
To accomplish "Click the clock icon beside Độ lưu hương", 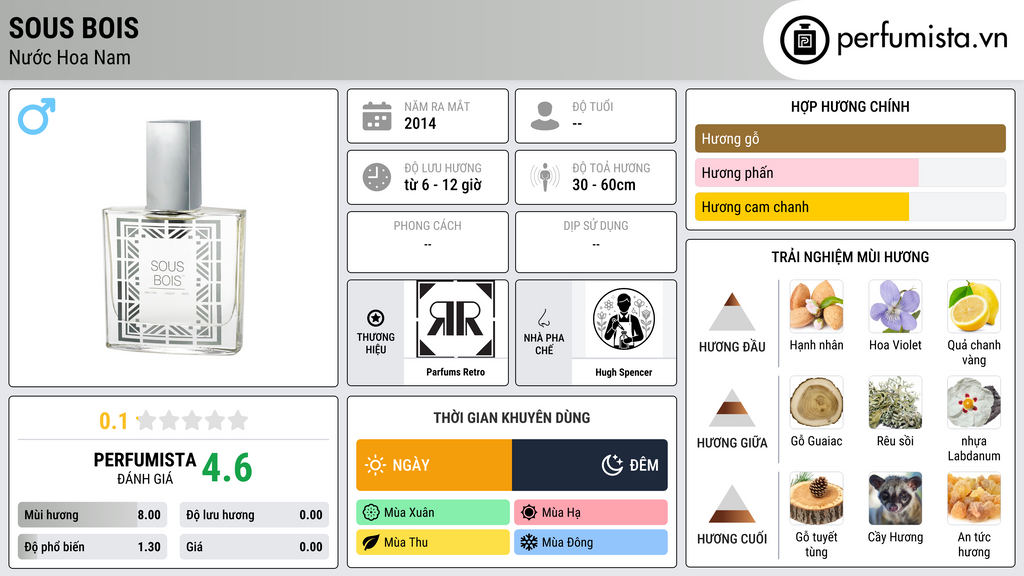I will pyautogui.click(x=377, y=177).
